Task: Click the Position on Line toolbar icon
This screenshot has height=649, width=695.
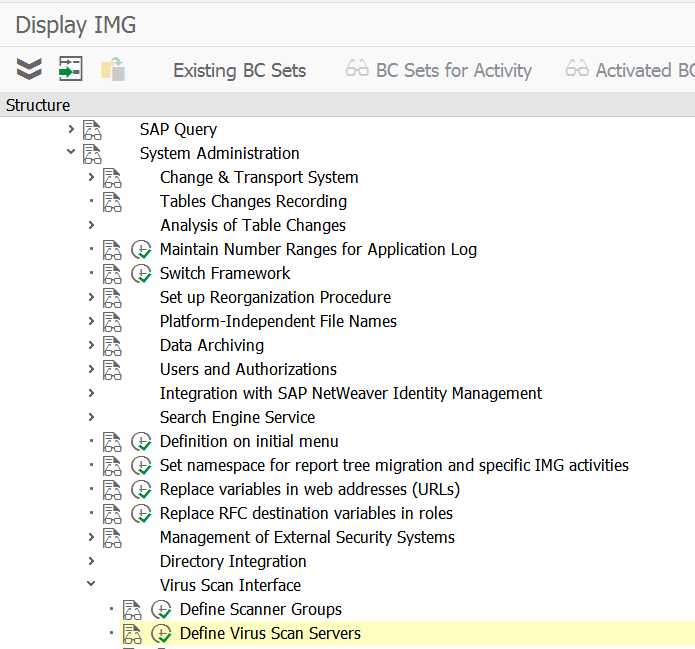Action: point(70,69)
